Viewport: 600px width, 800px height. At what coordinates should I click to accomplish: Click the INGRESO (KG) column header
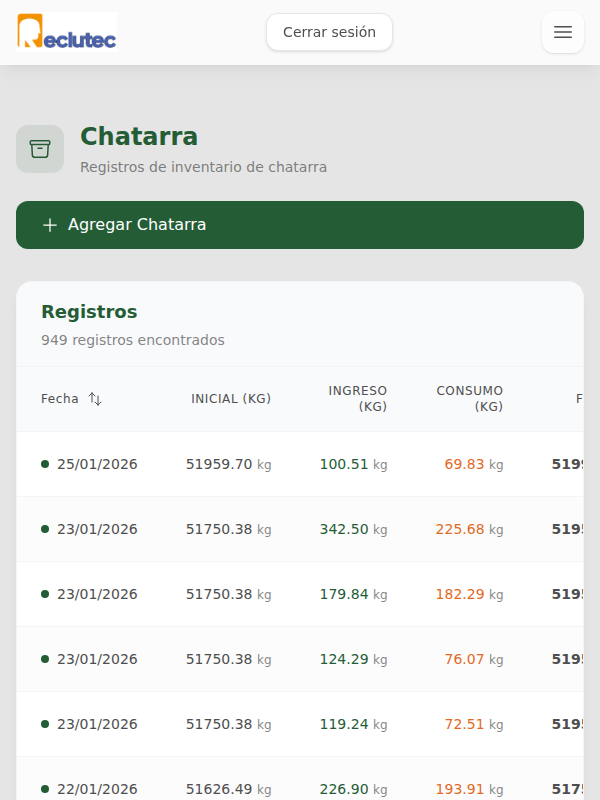[358, 398]
